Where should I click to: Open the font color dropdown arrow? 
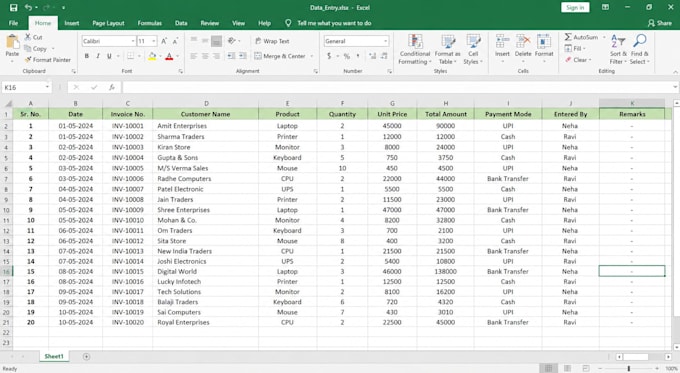click(177, 56)
